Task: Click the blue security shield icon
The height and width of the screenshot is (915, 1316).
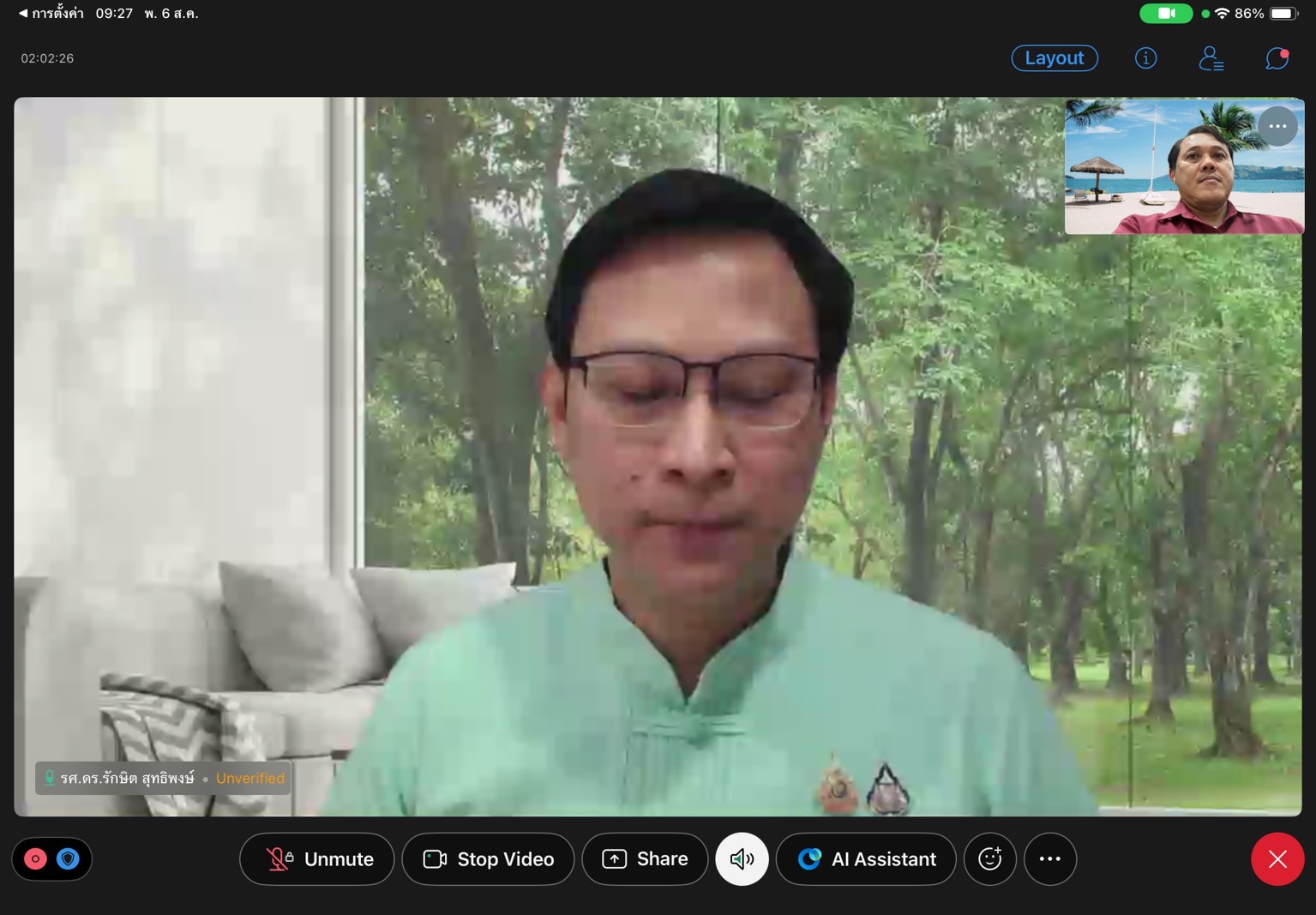Action: (x=68, y=858)
